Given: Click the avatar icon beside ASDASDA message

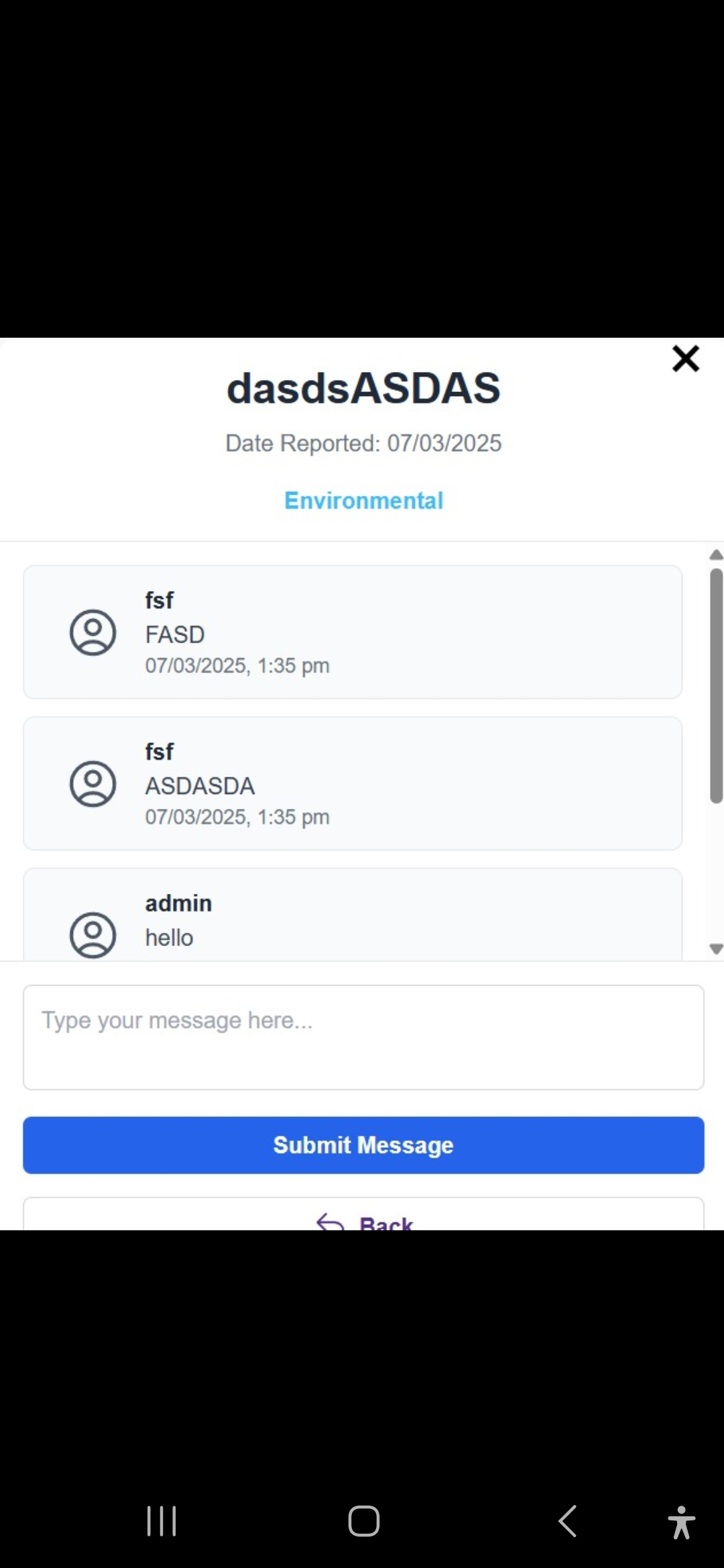Looking at the screenshot, I should click(x=93, y=783).
